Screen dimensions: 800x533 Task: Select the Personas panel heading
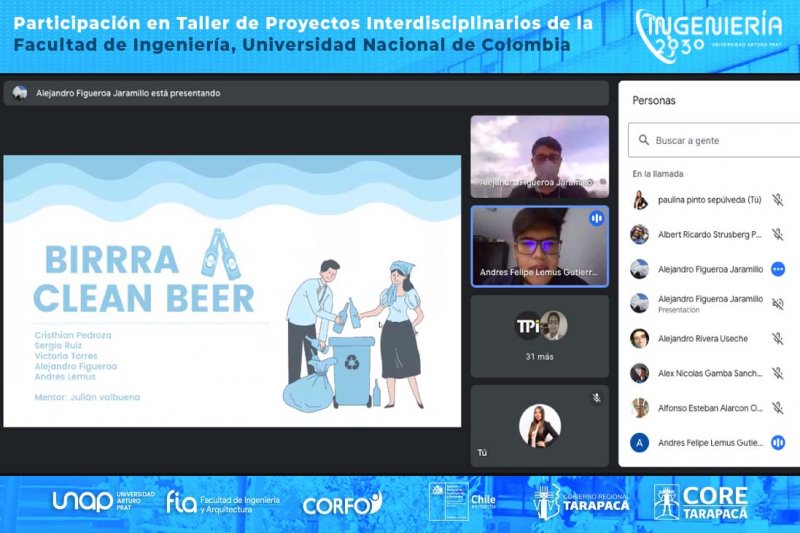click(654, 101)
